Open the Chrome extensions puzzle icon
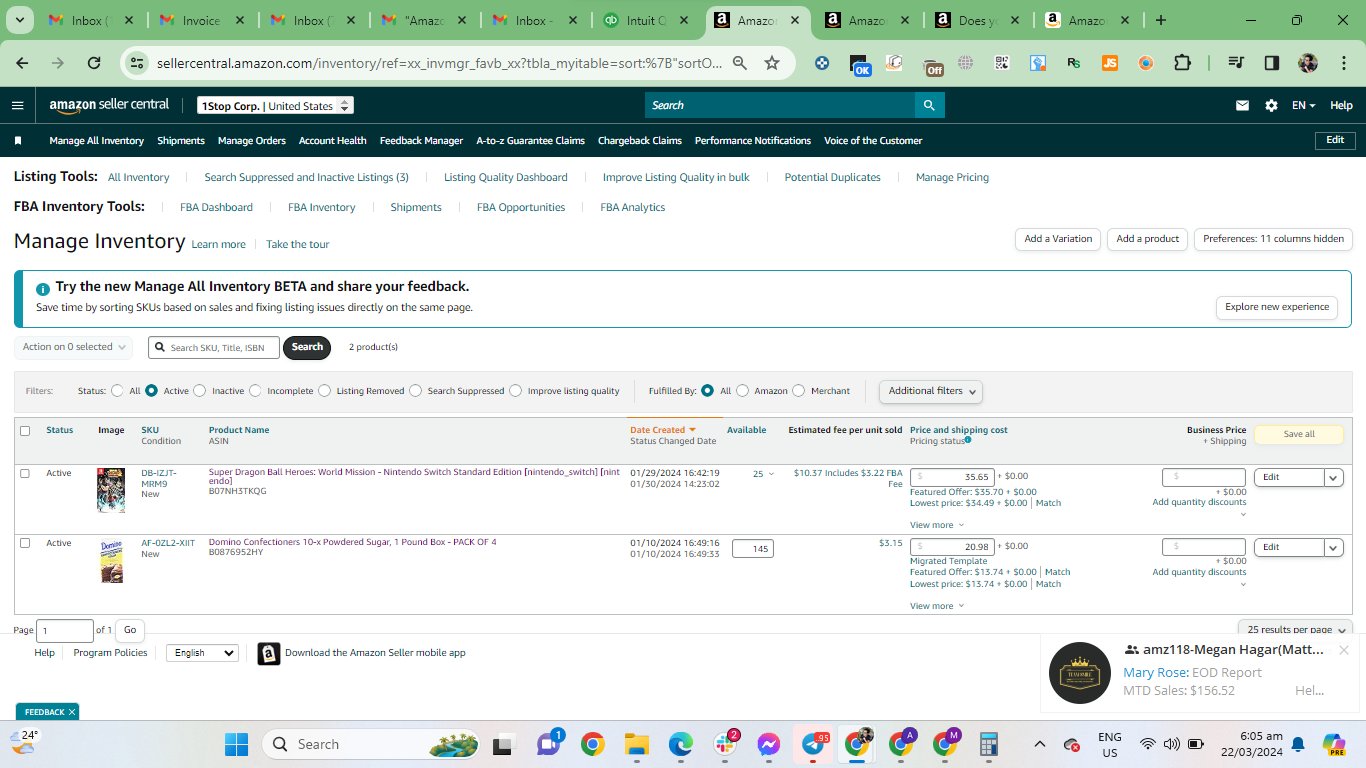This screenshot has height=768, width=1366. tap(1182, 63)
